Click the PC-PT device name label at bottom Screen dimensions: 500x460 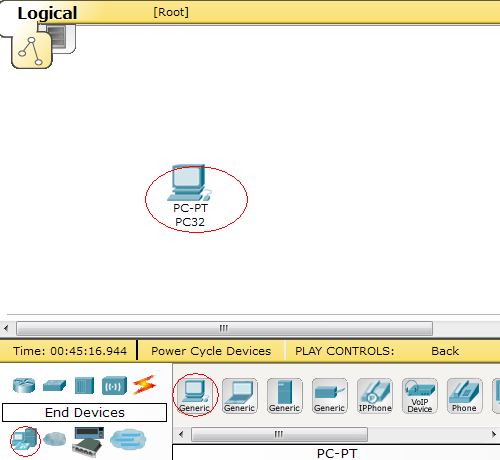click(x=337, y=453)
